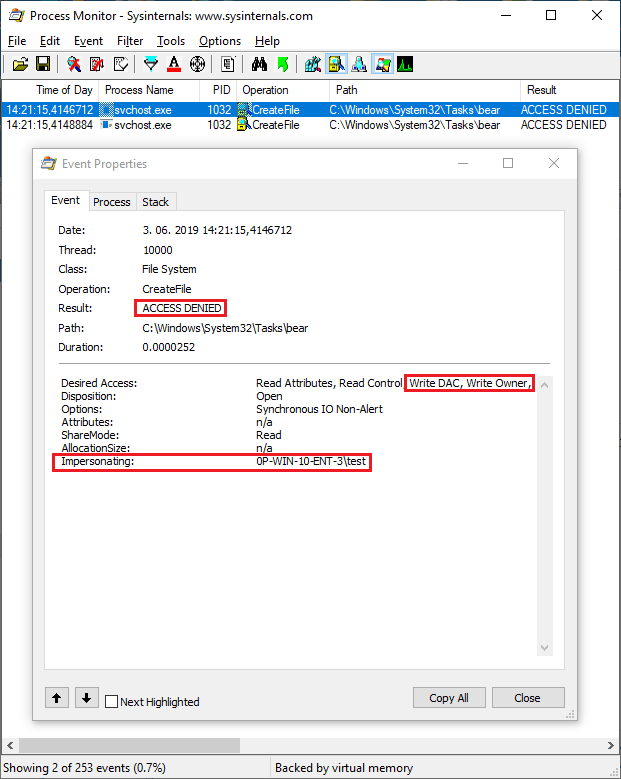Click the ShareMode value Read
This screenshot has width=621, height=779.
click(269, 435)
